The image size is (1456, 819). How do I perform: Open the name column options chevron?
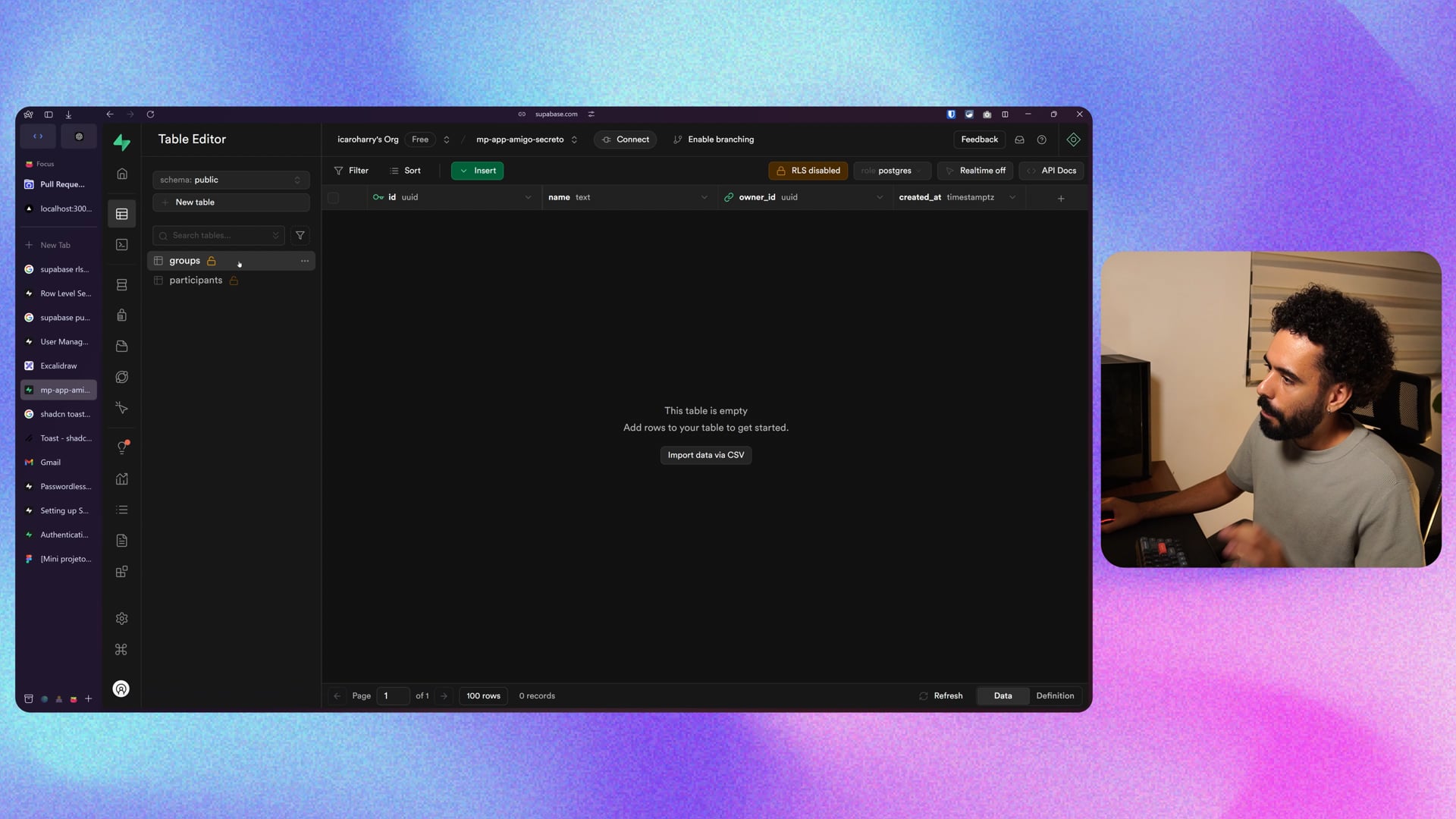(x=704, y=197)
